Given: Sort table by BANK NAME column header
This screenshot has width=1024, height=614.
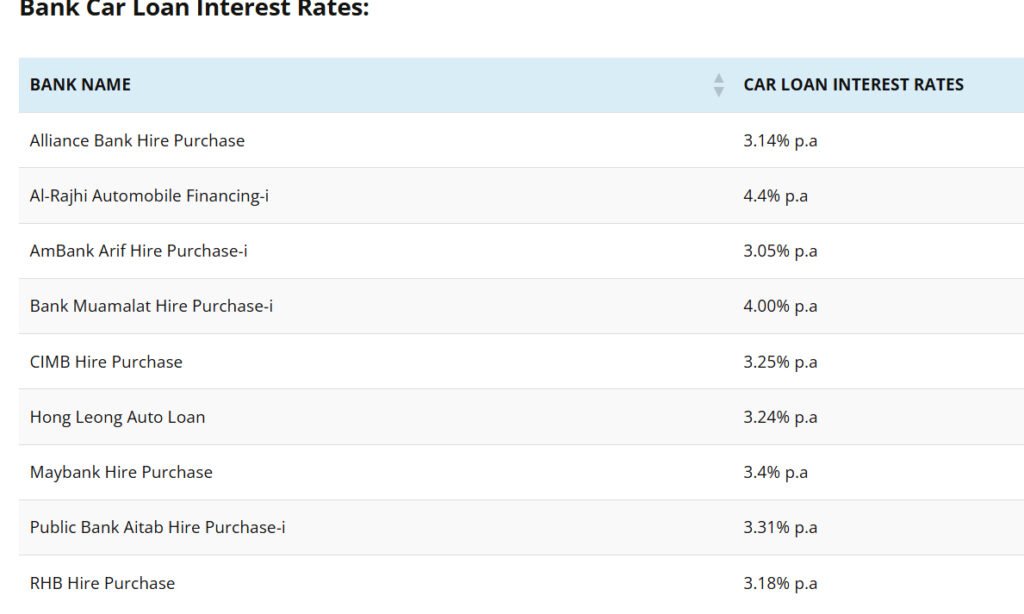Looking at the screenshot, I should point(80,85).
